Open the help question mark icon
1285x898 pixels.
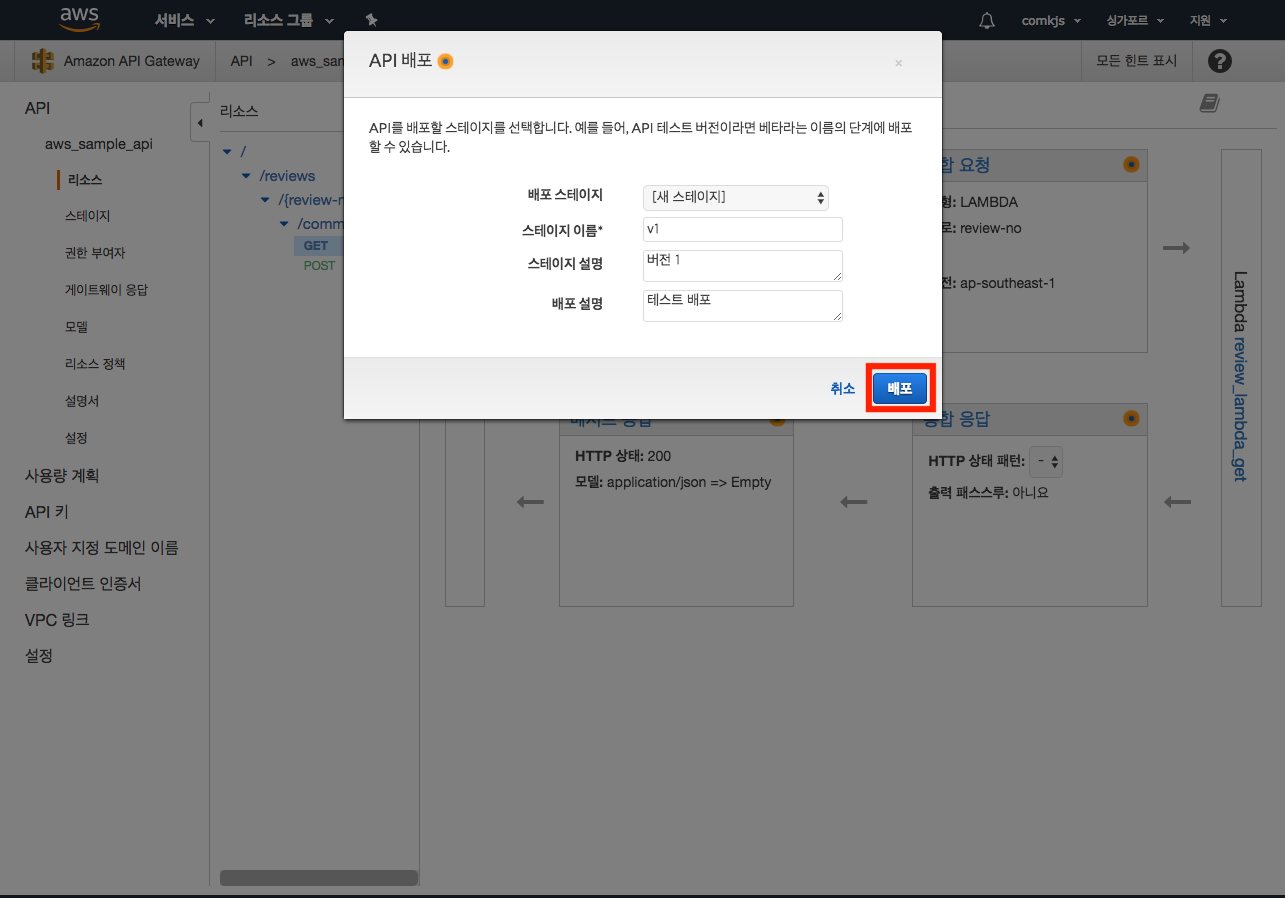[1219, 61]
